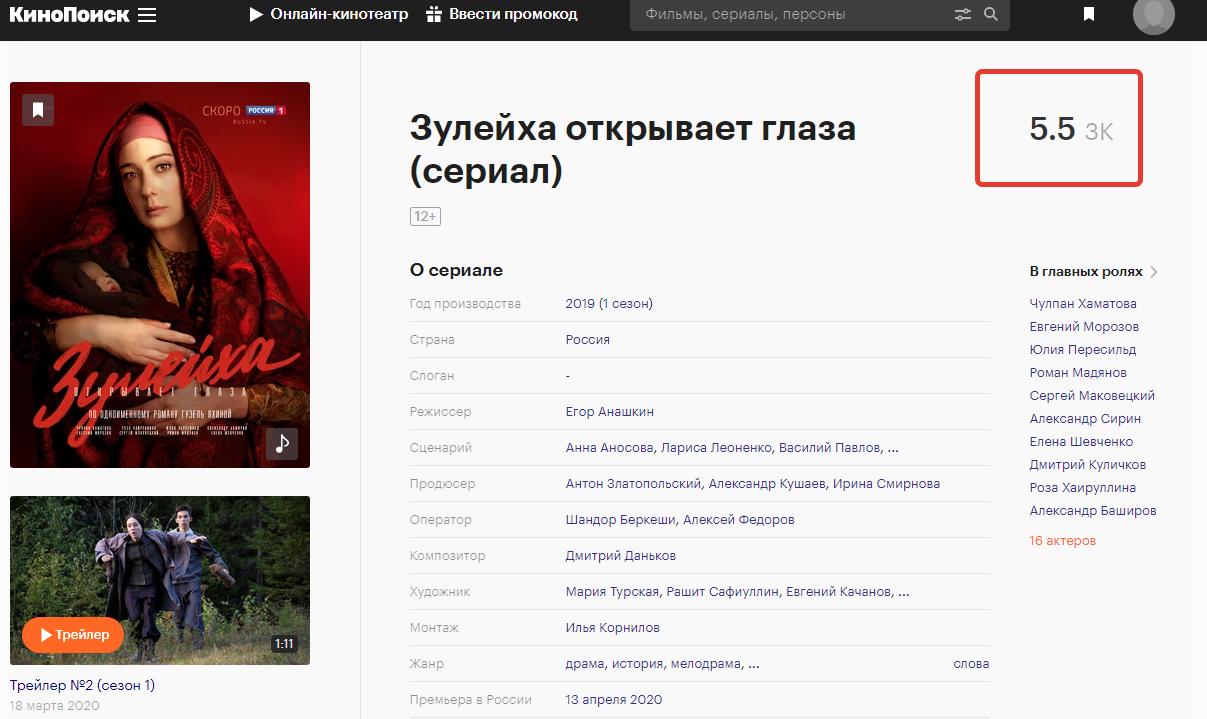Screen dimensions: 1207x719
Task: Click Ввести промокод gift link
Action: (502, 14)
